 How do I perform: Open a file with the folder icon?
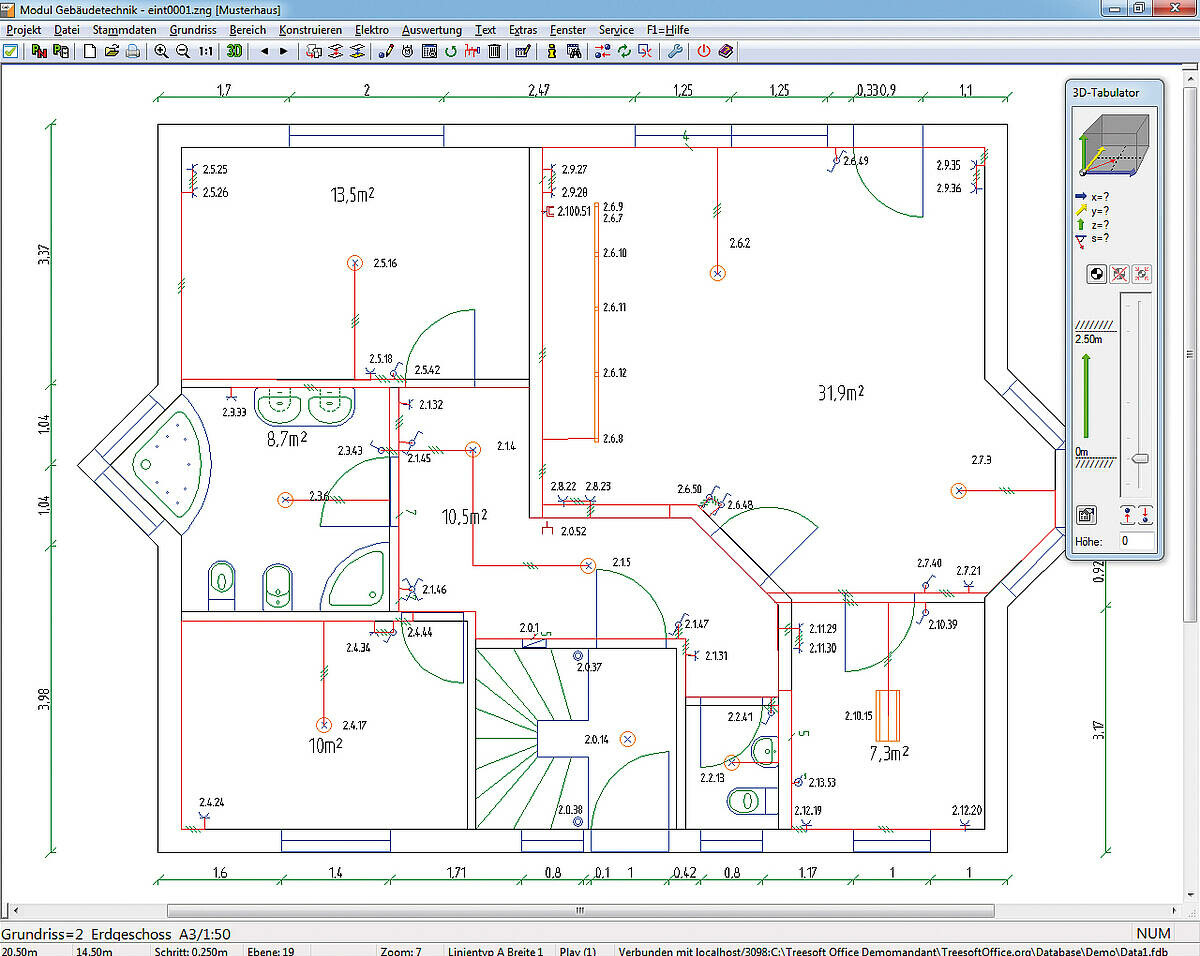click(111, 51)
